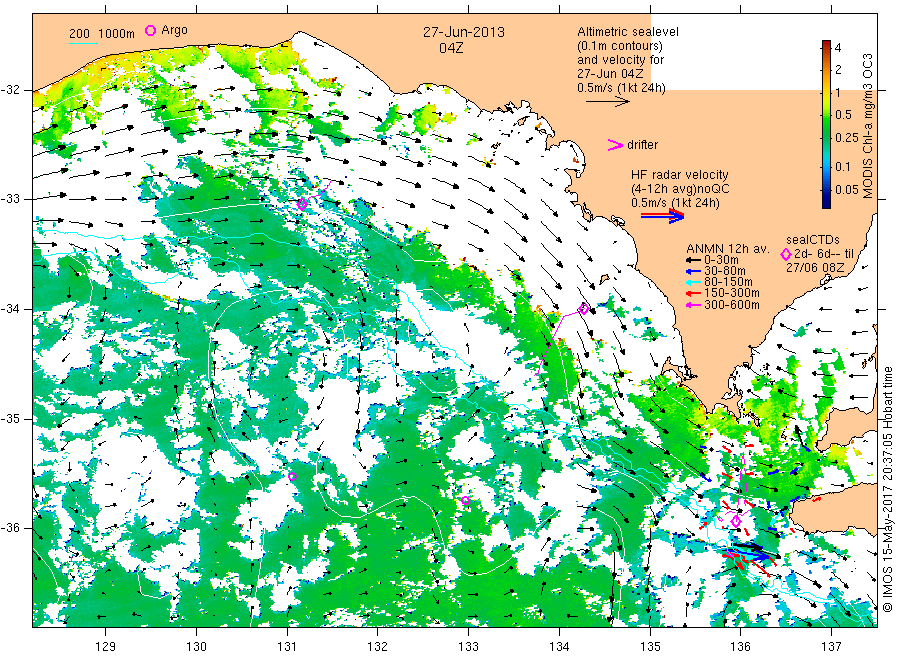The image size is (900, 660).
Task: Click the dark blue bottom of the color bar
Action: coord(826,202)
